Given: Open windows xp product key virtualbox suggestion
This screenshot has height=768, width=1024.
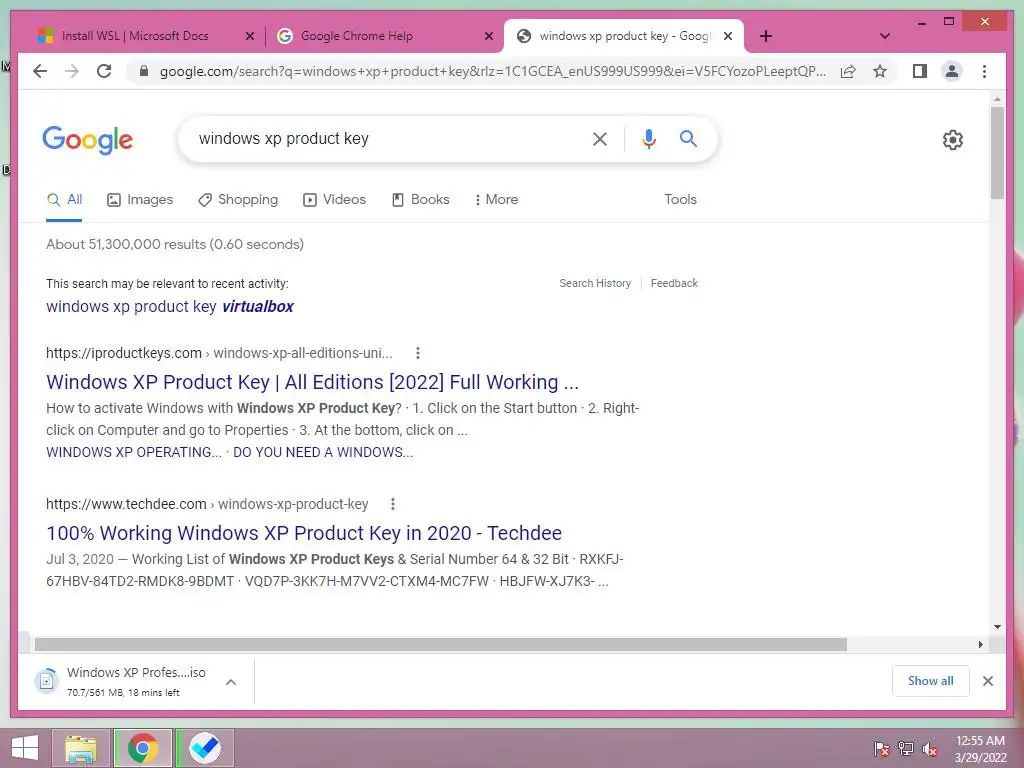Looking at the screenshot, I should tap(170, 306).
